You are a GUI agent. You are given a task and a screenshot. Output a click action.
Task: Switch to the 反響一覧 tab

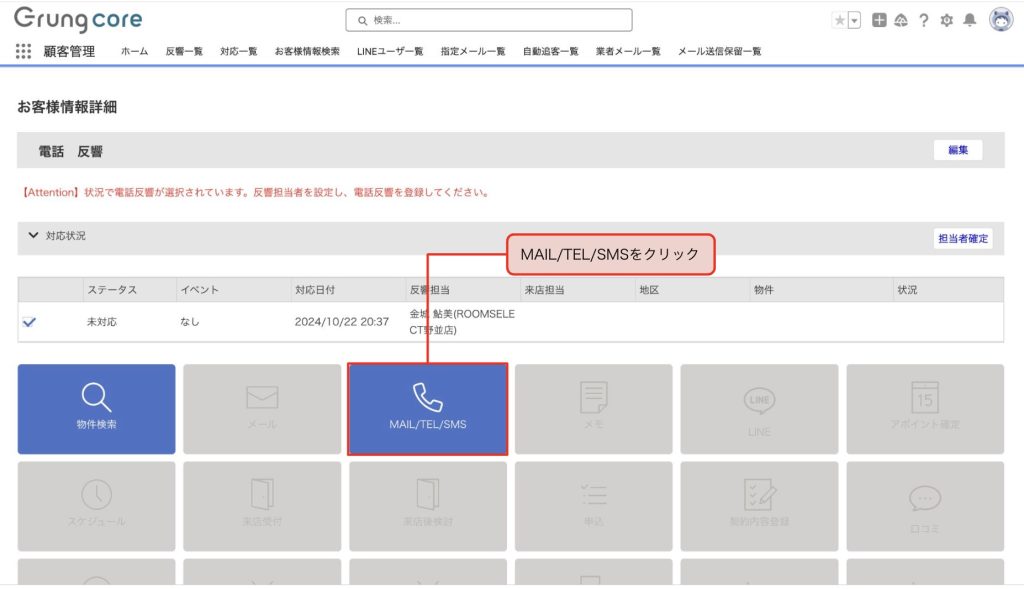tap(184, 51)
